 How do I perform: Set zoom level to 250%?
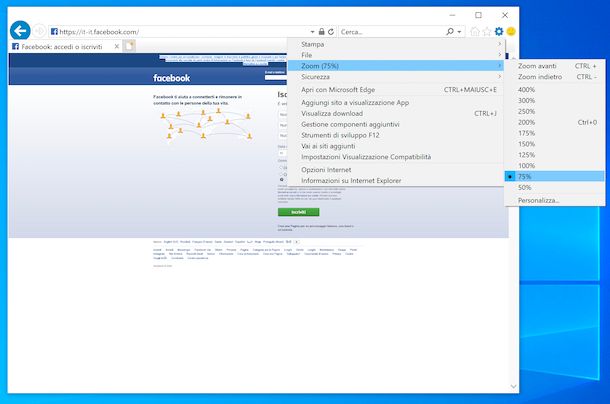pos(555,112)
